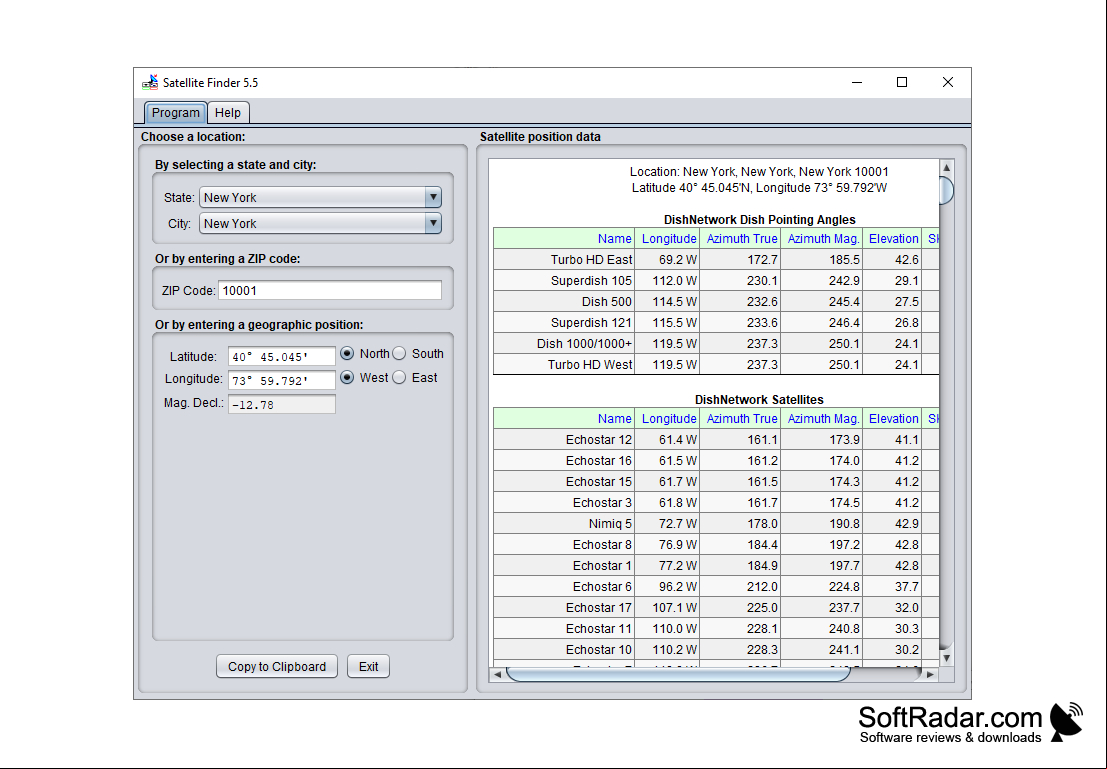Click Name header in DishNetwork Satellites table
The image size is (1107, 769).
pyautogui.click(x=564, y=419)
